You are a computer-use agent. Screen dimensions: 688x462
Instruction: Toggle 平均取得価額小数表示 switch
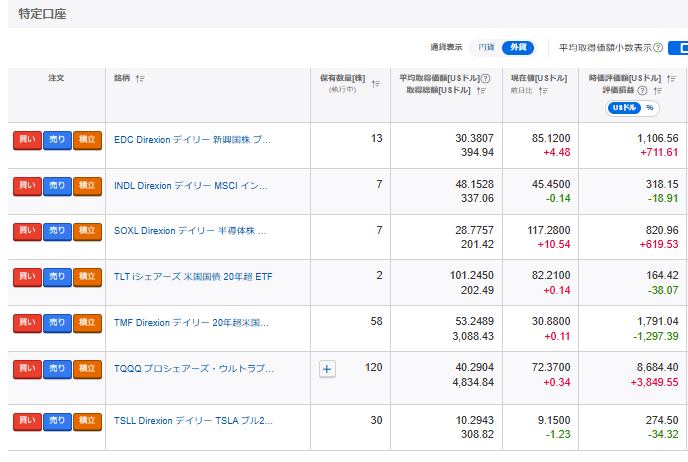678,47
